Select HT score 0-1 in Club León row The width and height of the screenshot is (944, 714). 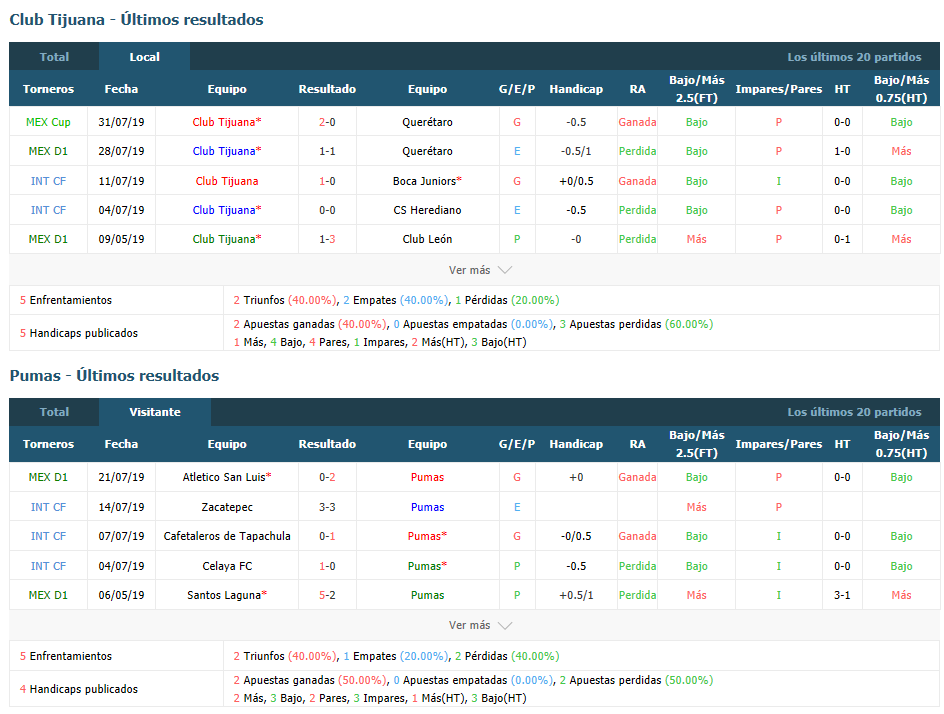842,239
